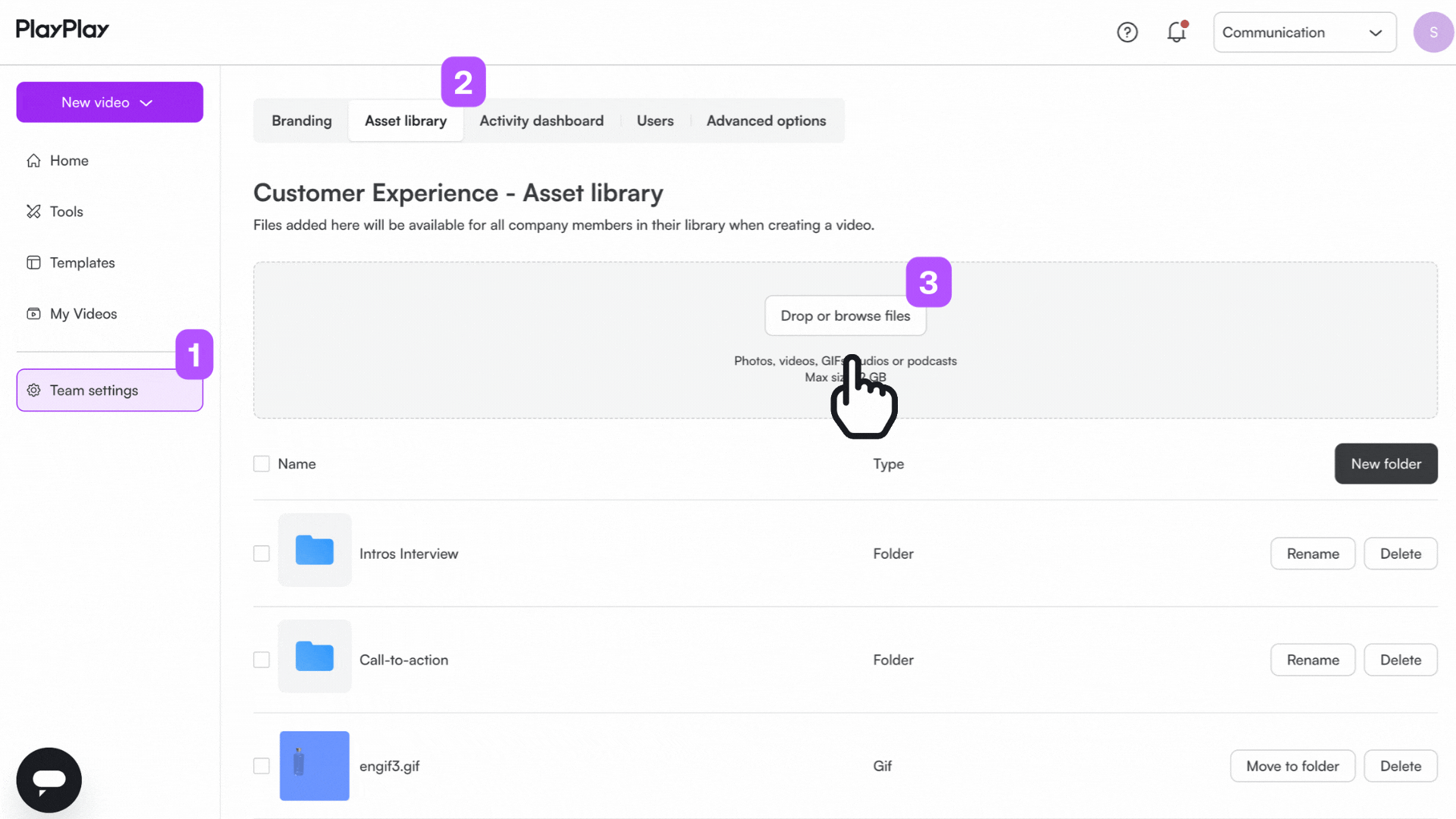Click Drop or browse files button
This screenshot has width=1456, height=819.
(845, 315)
